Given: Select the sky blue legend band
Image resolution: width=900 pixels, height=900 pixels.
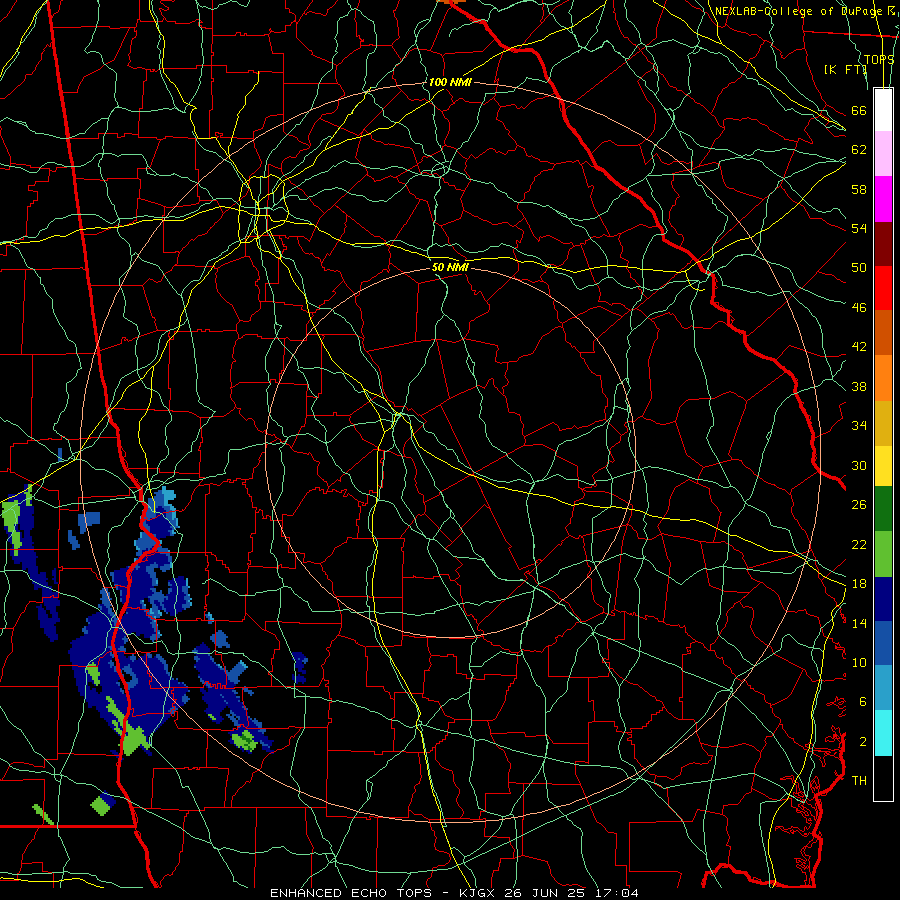Looking at the screenshot, I should coord(883,688).
